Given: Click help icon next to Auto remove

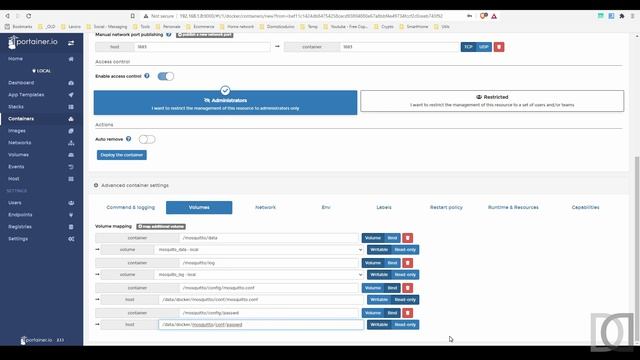Looking at the screenshot, I should 129,139.
